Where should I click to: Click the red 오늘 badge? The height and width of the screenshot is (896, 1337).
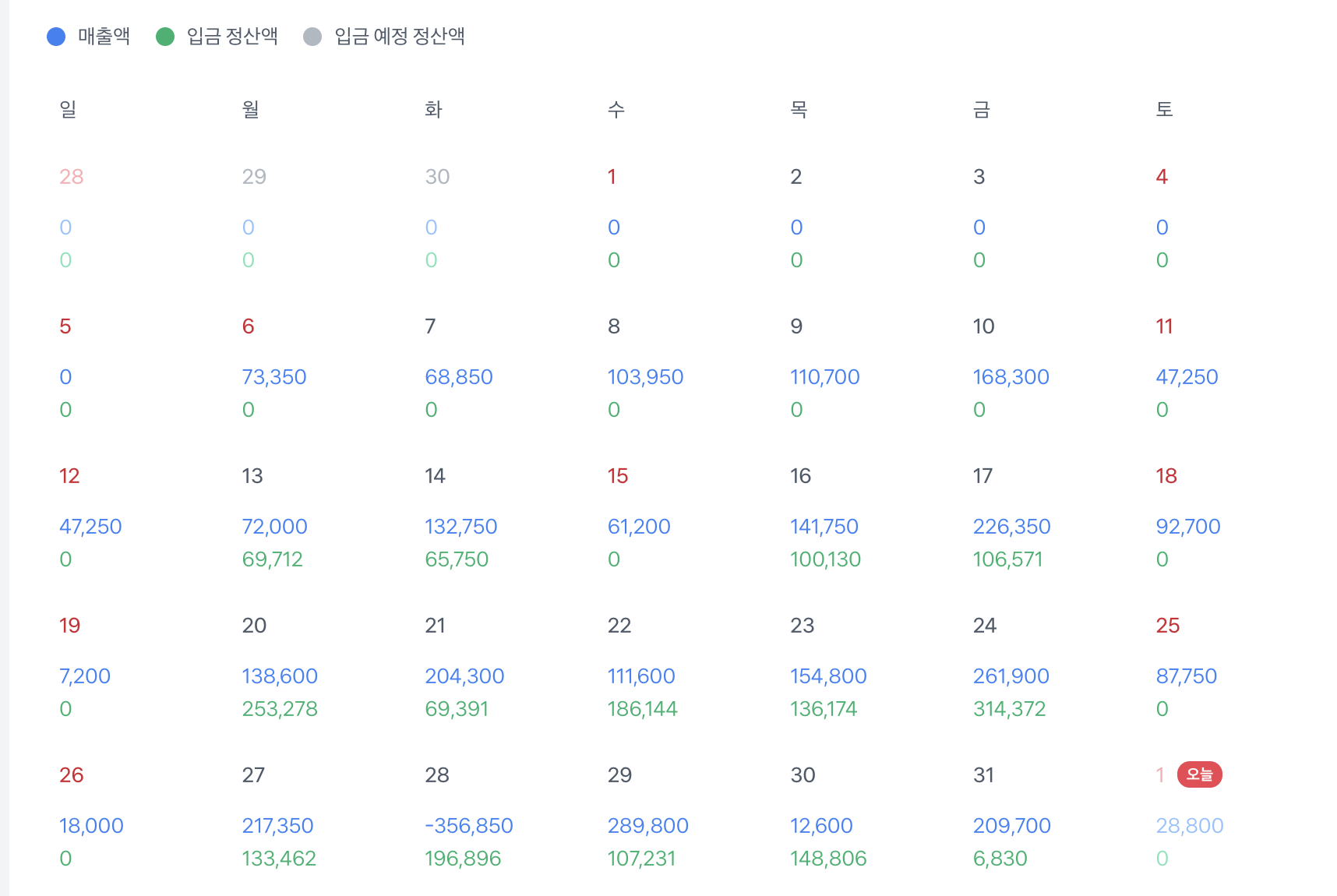(1200, 774)
